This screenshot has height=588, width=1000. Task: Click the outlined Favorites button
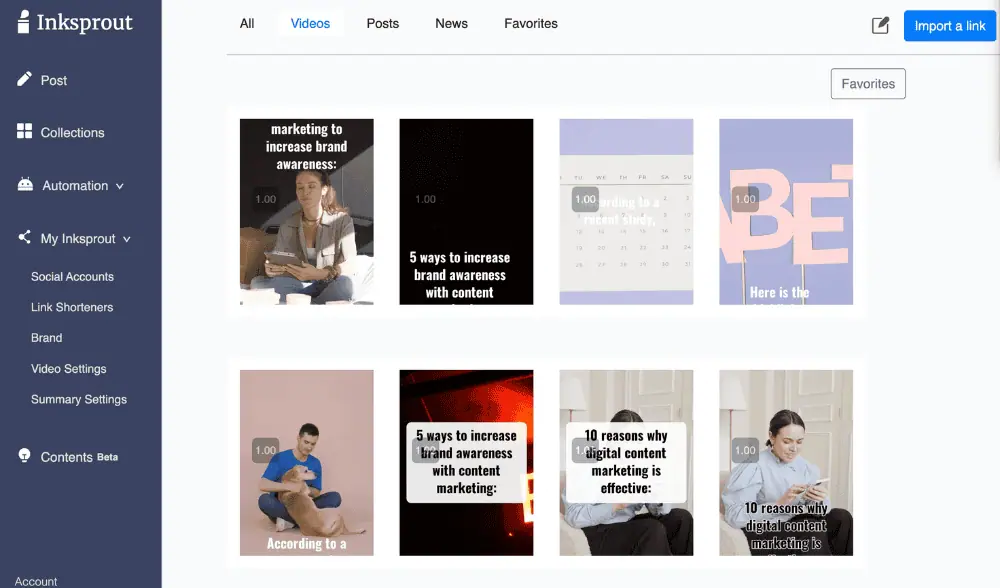tap(867, 84)
